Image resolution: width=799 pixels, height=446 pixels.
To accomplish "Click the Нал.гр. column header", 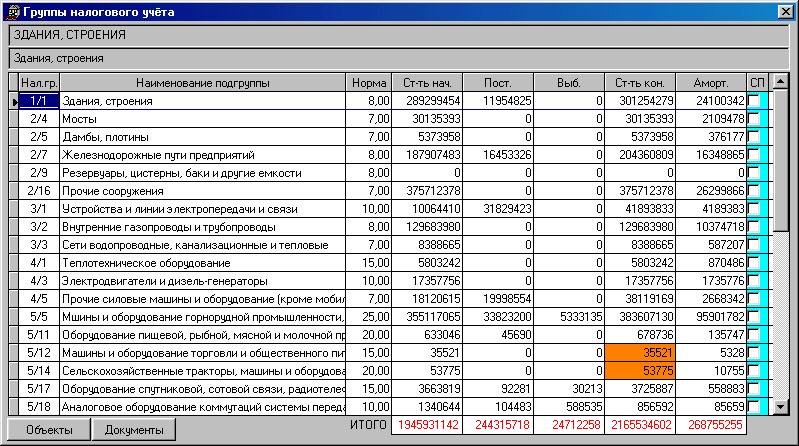I will point(39,83).
